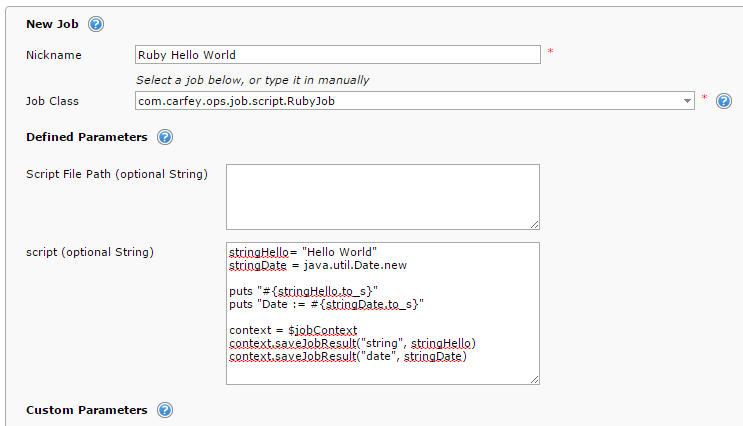
Task: Expand the Job Class dropdown arrow
Action: tap(687, 101)
